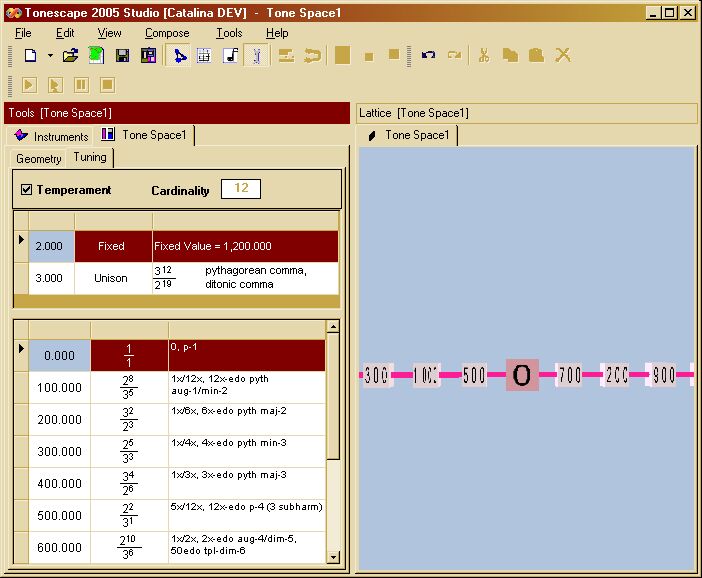
Task: Select the 500.000 cents row cell
Action: click(60, 516)
